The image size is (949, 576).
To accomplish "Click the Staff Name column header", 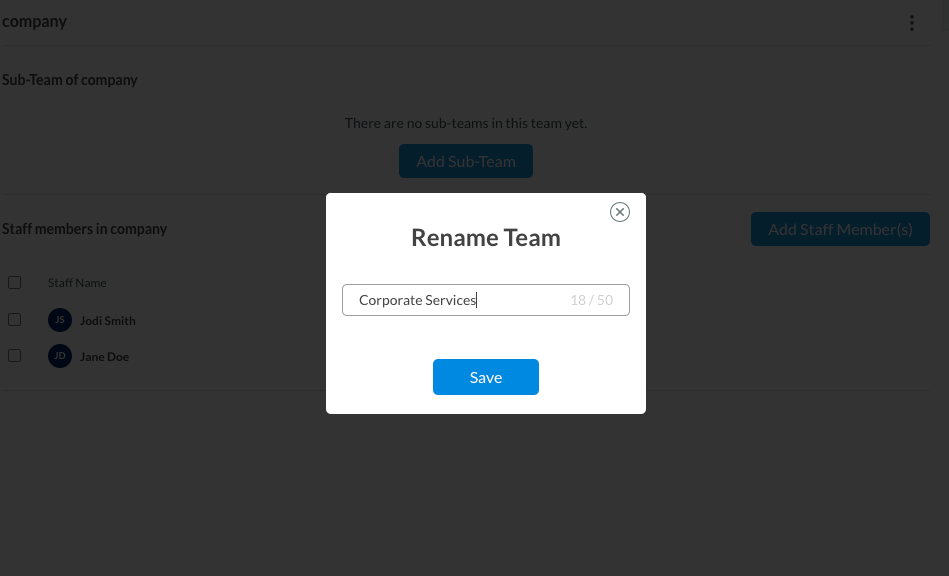I will tap(77, 283).
